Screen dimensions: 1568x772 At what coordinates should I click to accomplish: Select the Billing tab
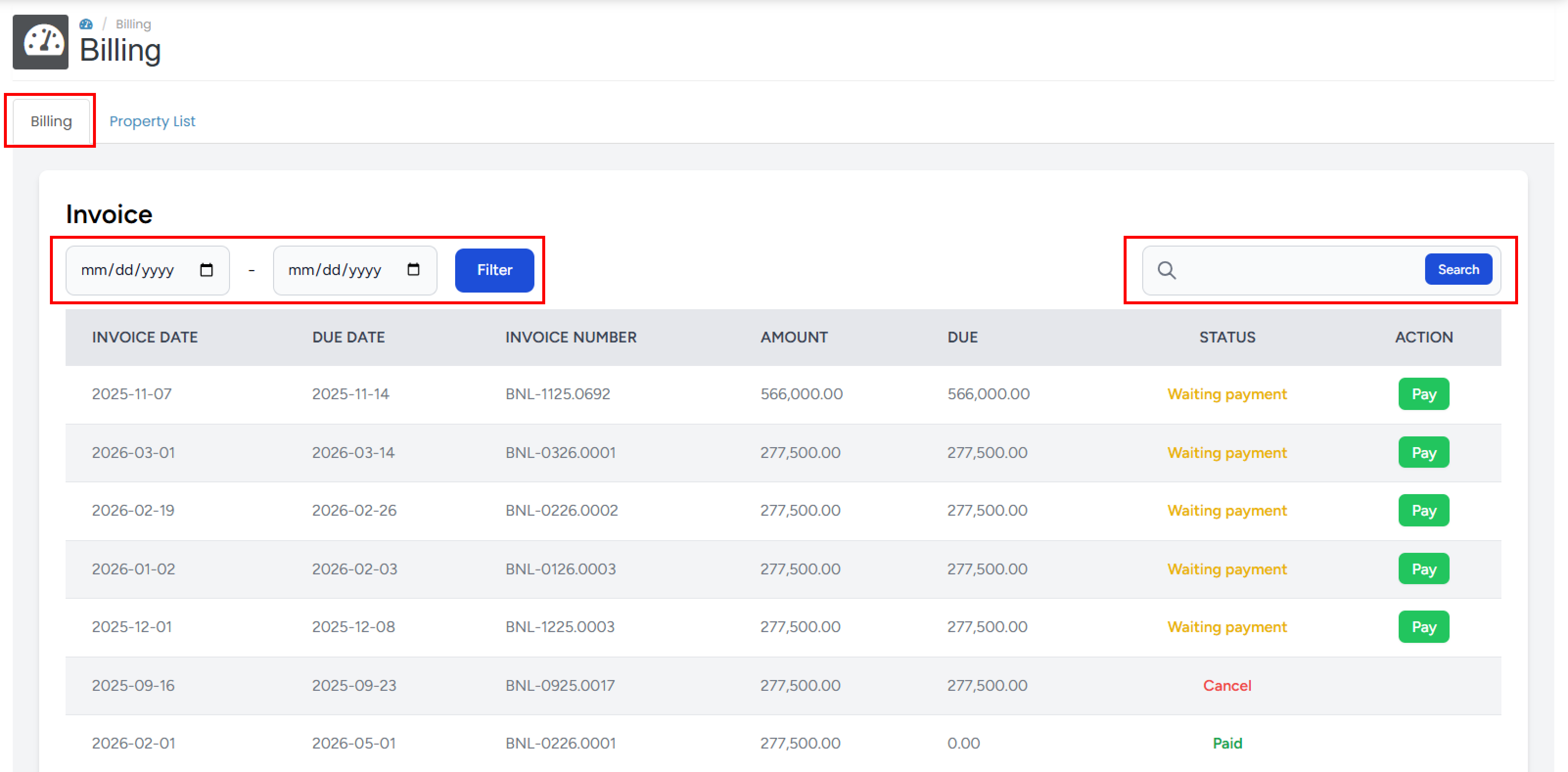(x=51, y=121)
